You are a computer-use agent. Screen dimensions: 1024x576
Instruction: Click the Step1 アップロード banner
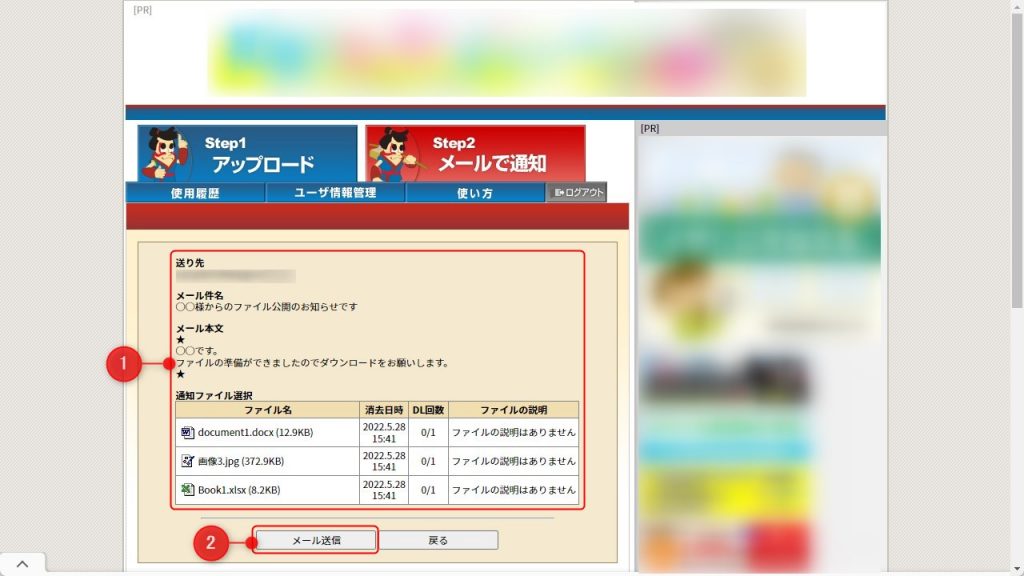(248, 153)
